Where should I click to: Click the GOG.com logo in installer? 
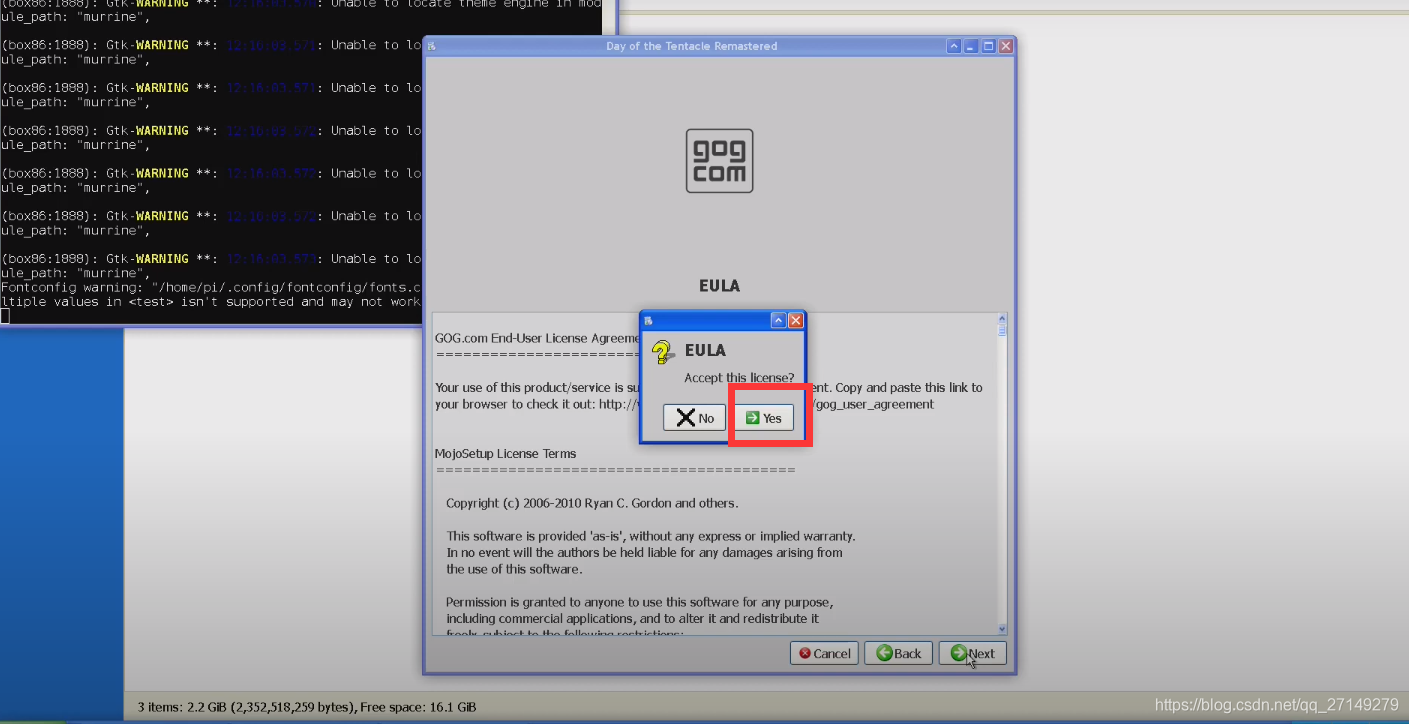tap(719, 160)
